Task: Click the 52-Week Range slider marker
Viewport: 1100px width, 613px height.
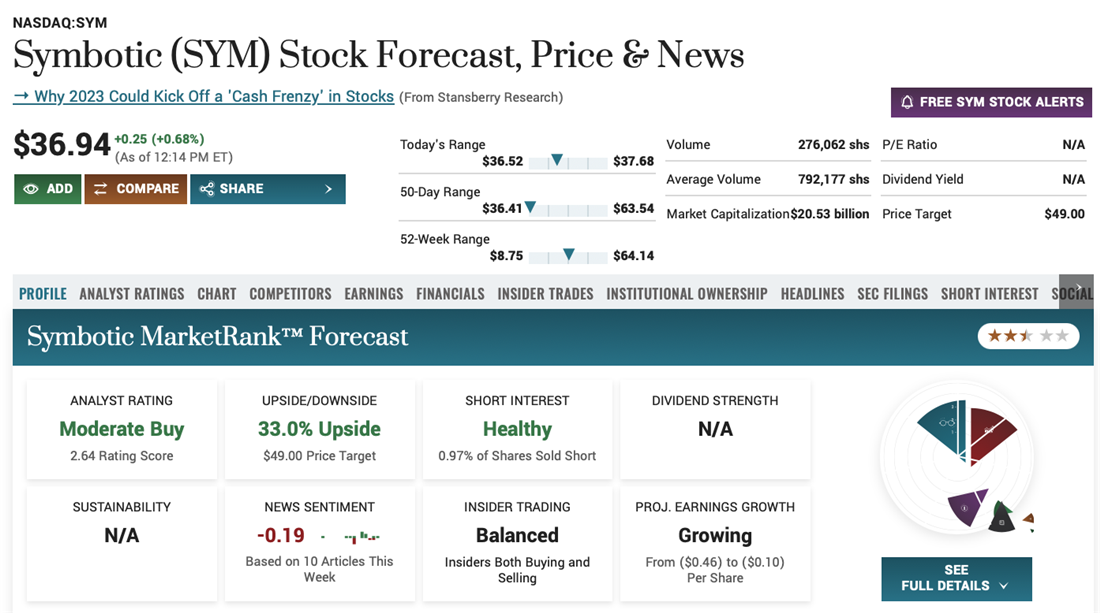Action: 568,255
